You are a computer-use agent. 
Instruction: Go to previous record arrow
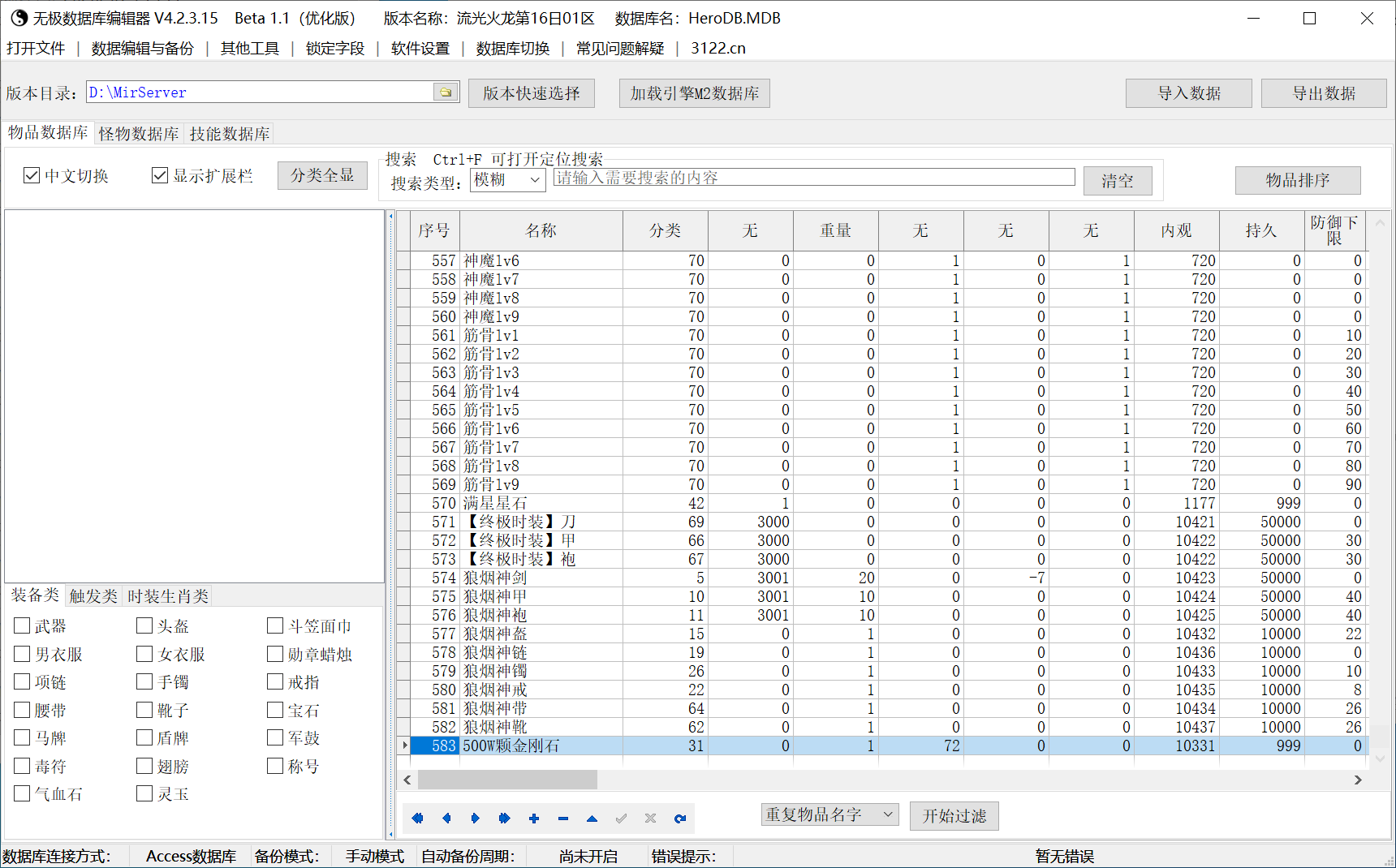(446, 818)
